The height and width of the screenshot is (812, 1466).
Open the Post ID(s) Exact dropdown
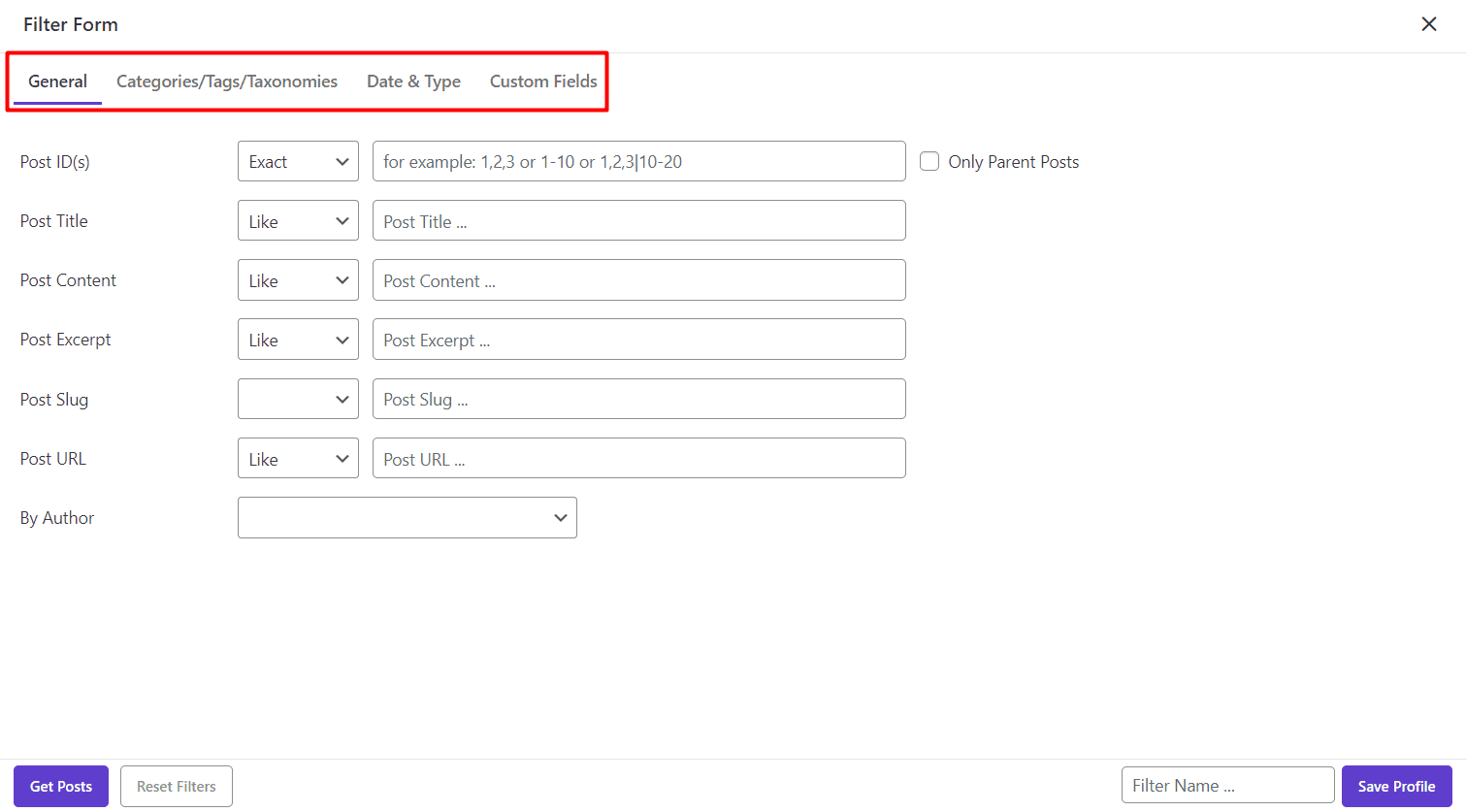pyautogui.click(x=298, y=161)
